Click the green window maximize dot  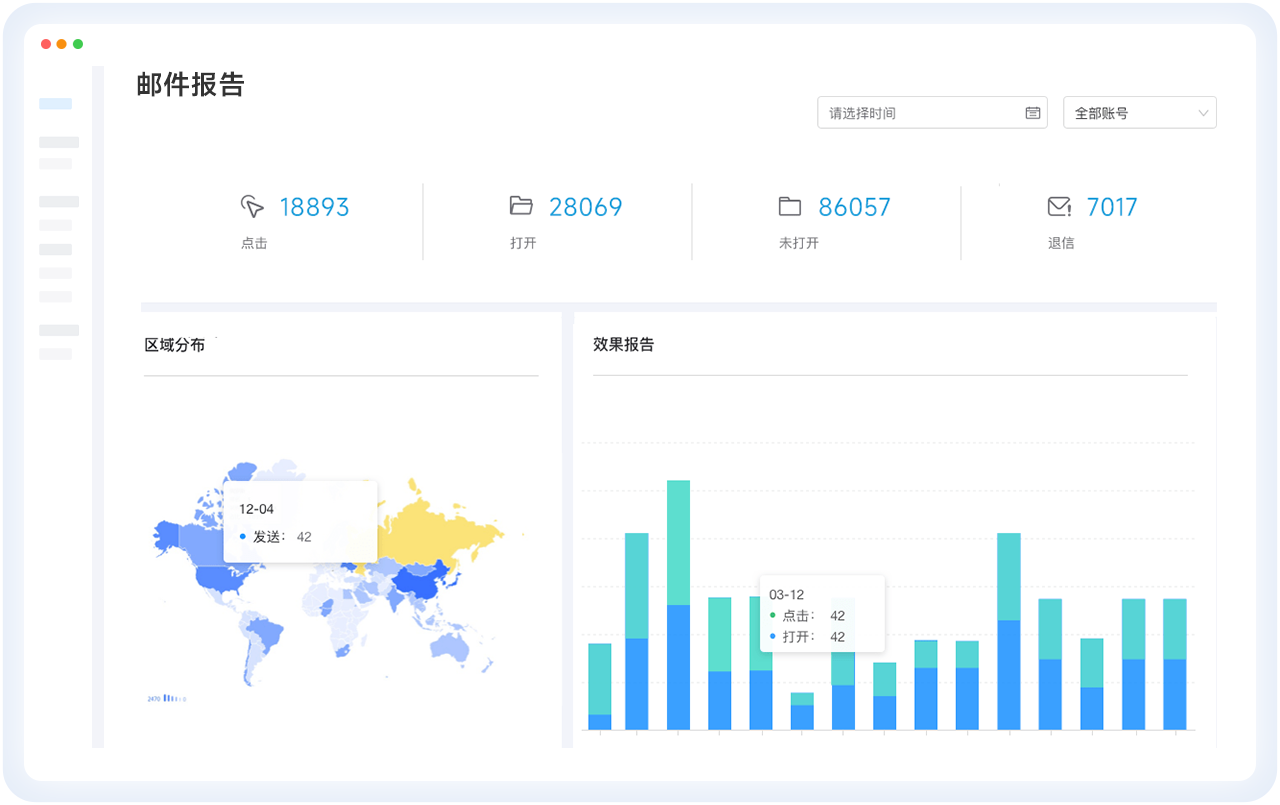coord(78,44)
